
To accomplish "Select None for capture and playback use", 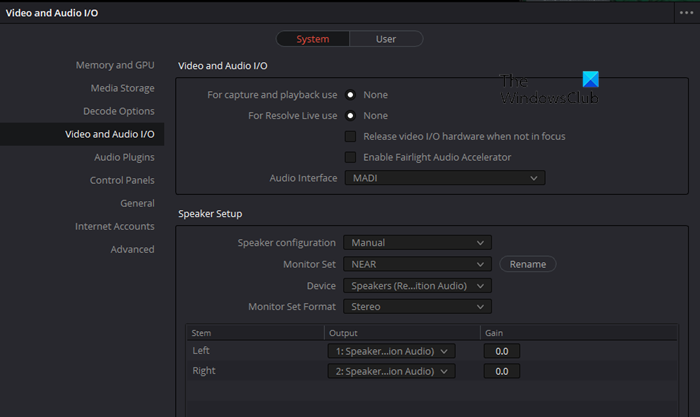I will coord(351,95).
